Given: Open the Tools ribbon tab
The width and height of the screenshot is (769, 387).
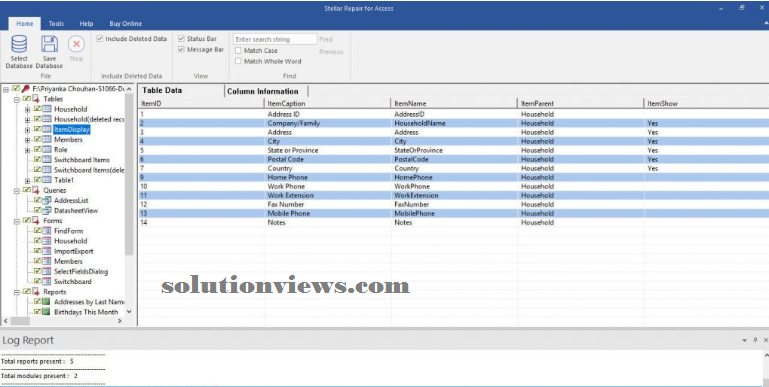Looking at the screenshot, I should pos(56,24).
